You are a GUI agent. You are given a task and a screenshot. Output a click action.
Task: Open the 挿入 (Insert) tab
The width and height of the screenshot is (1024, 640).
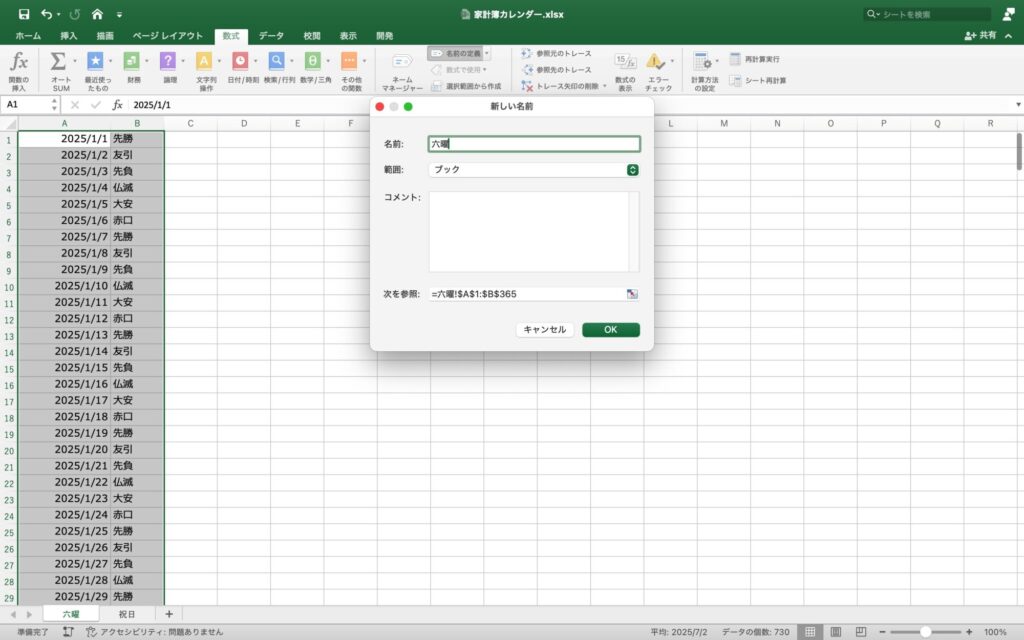click(x=69, y=36)
